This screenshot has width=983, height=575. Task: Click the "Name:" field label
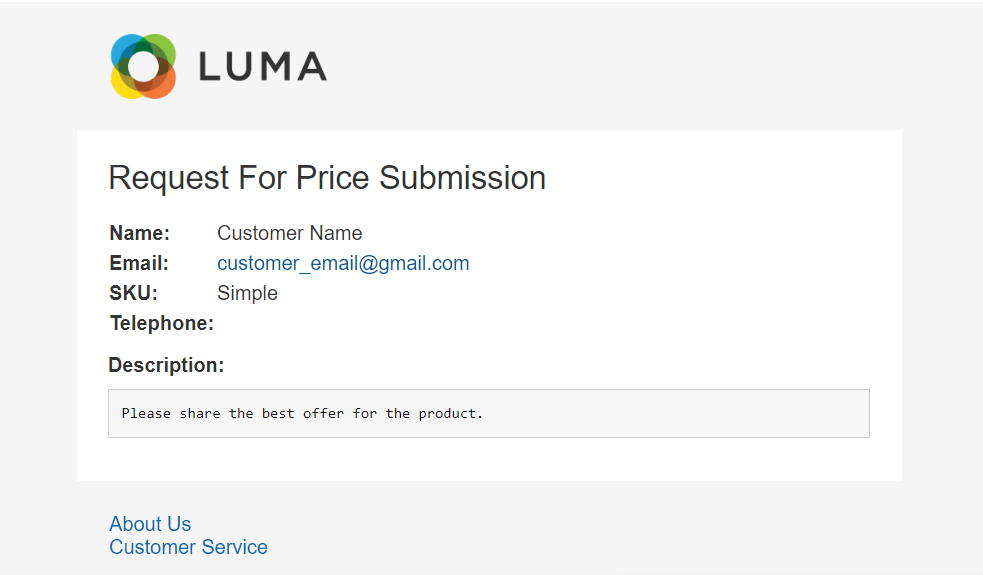point(140,233)
